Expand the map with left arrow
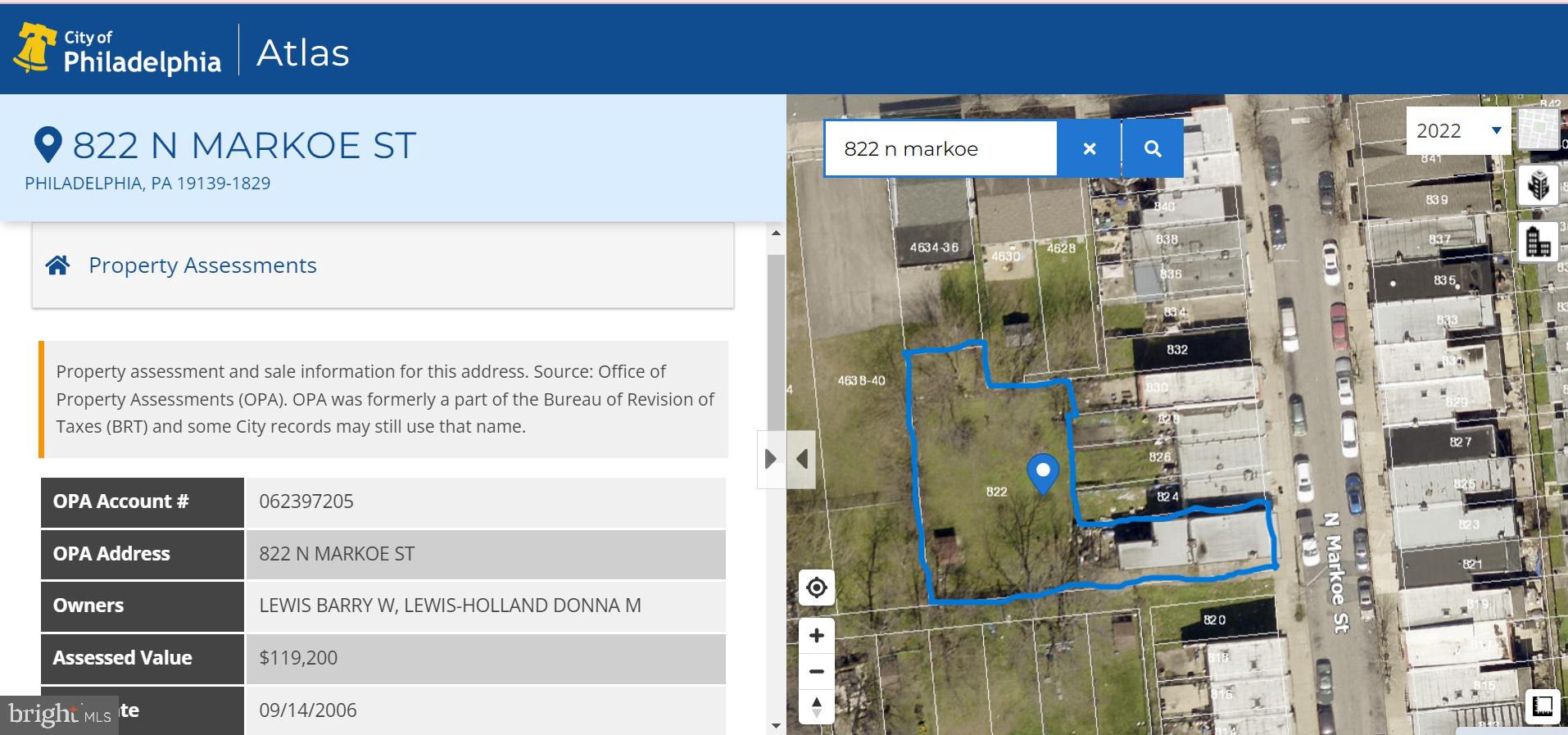 click(802, 459)
